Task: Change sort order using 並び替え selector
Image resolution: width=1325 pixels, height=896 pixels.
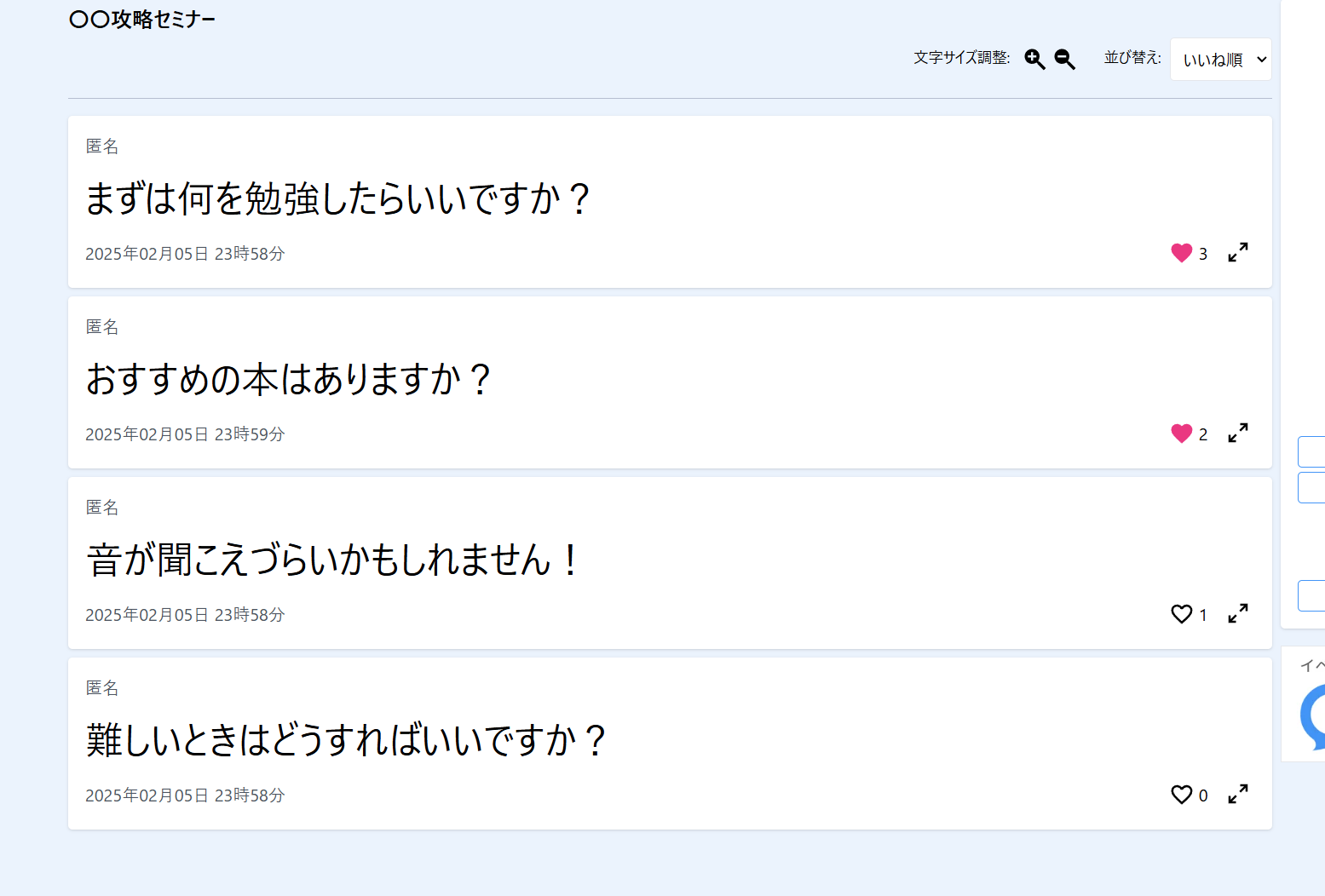Action: [1220, 59]
